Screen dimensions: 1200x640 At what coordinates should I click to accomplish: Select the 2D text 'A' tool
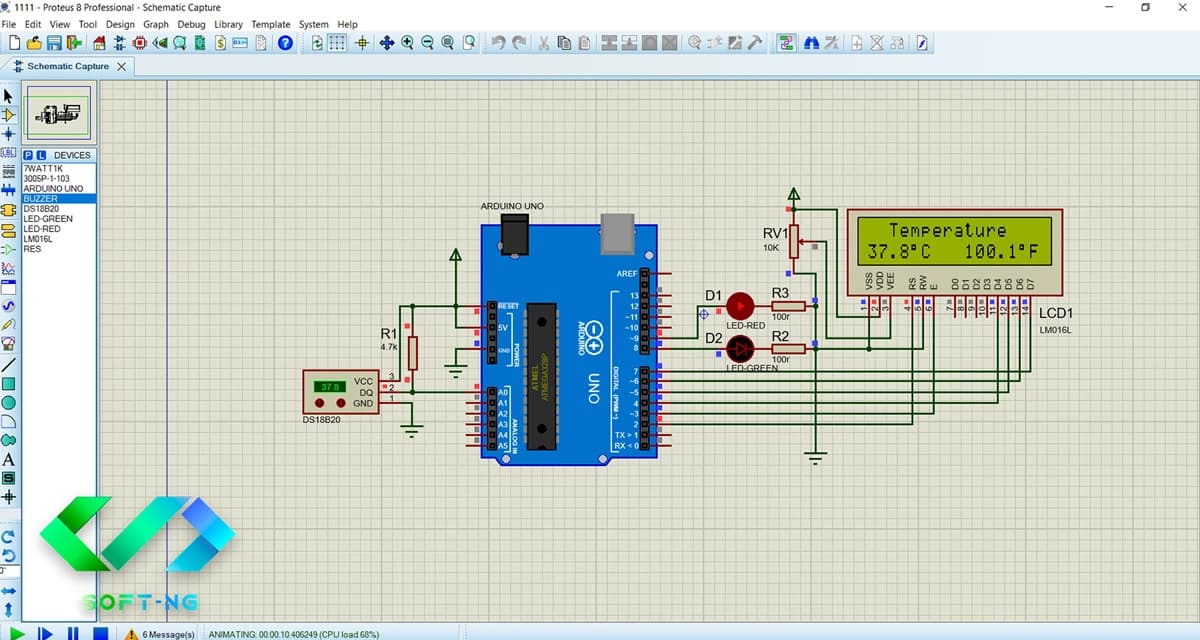tap(8, 460)
